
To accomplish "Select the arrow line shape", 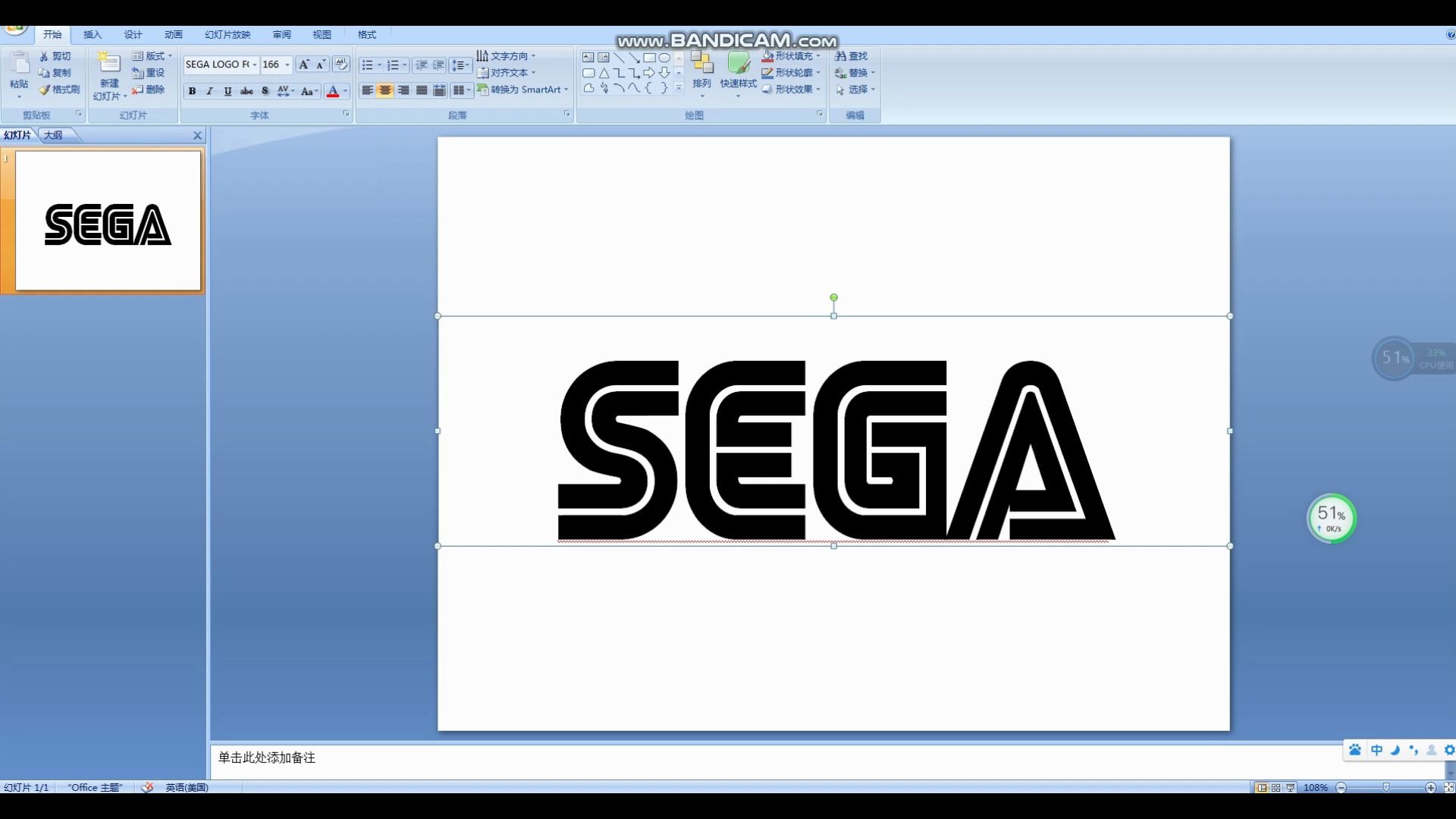I will (634, 58).
